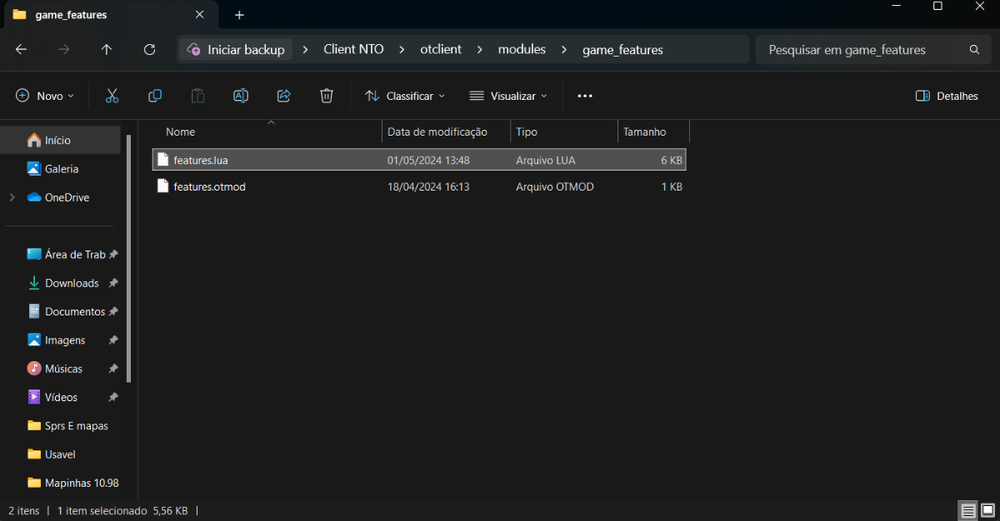Open a new tab with plus button
The height and width of the screenshot is (521, 1000).
(x=239, y=15)
